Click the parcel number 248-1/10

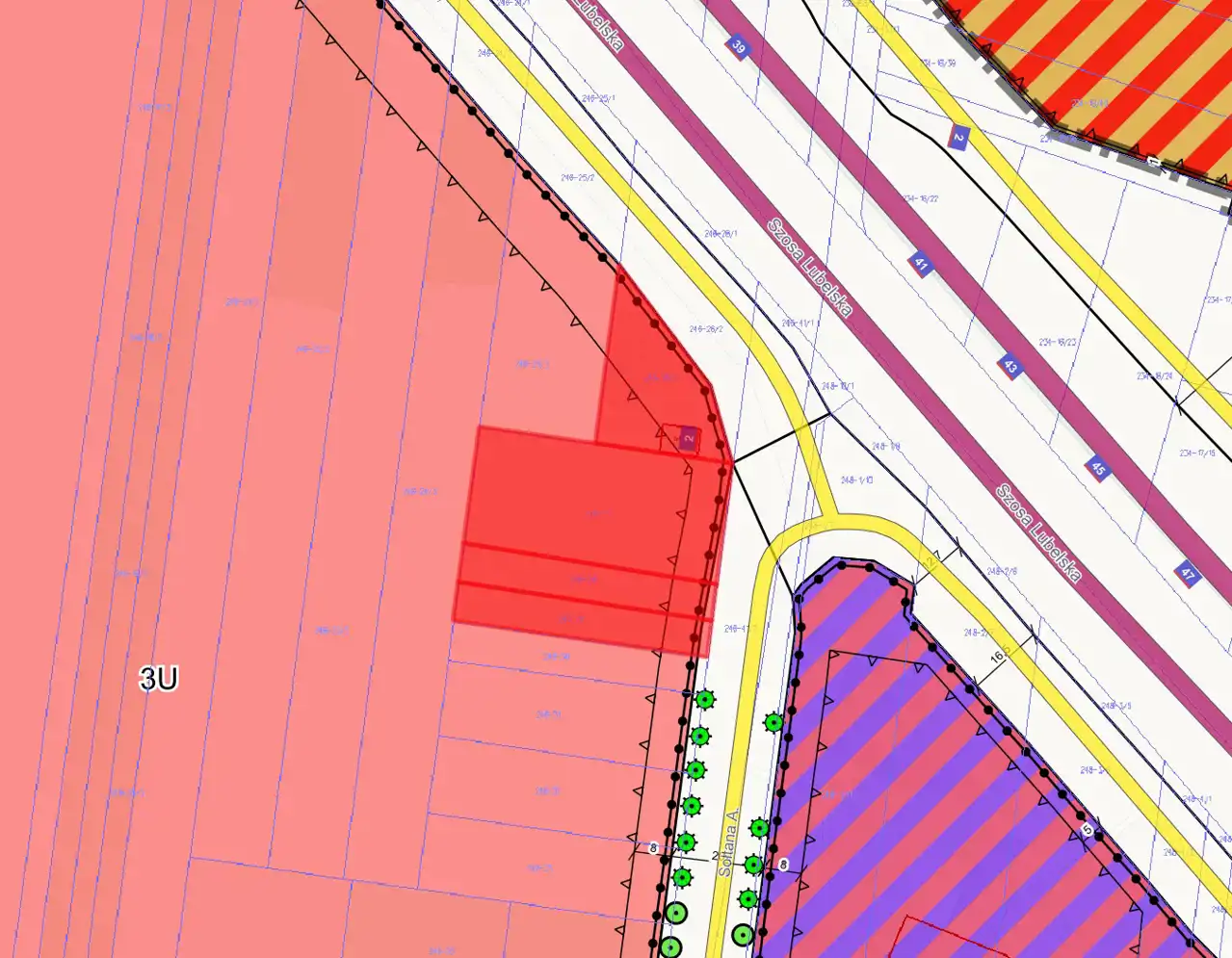[855, 479]
